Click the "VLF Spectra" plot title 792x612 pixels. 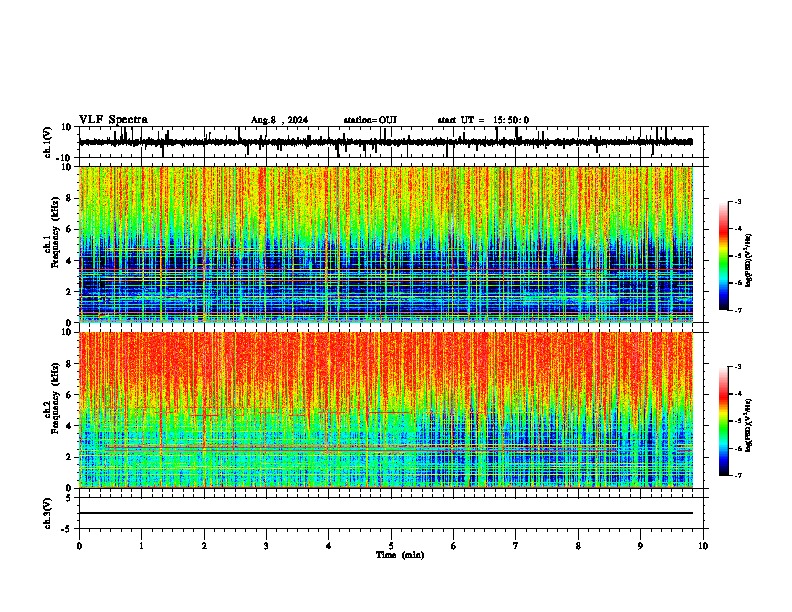point(113,120)
